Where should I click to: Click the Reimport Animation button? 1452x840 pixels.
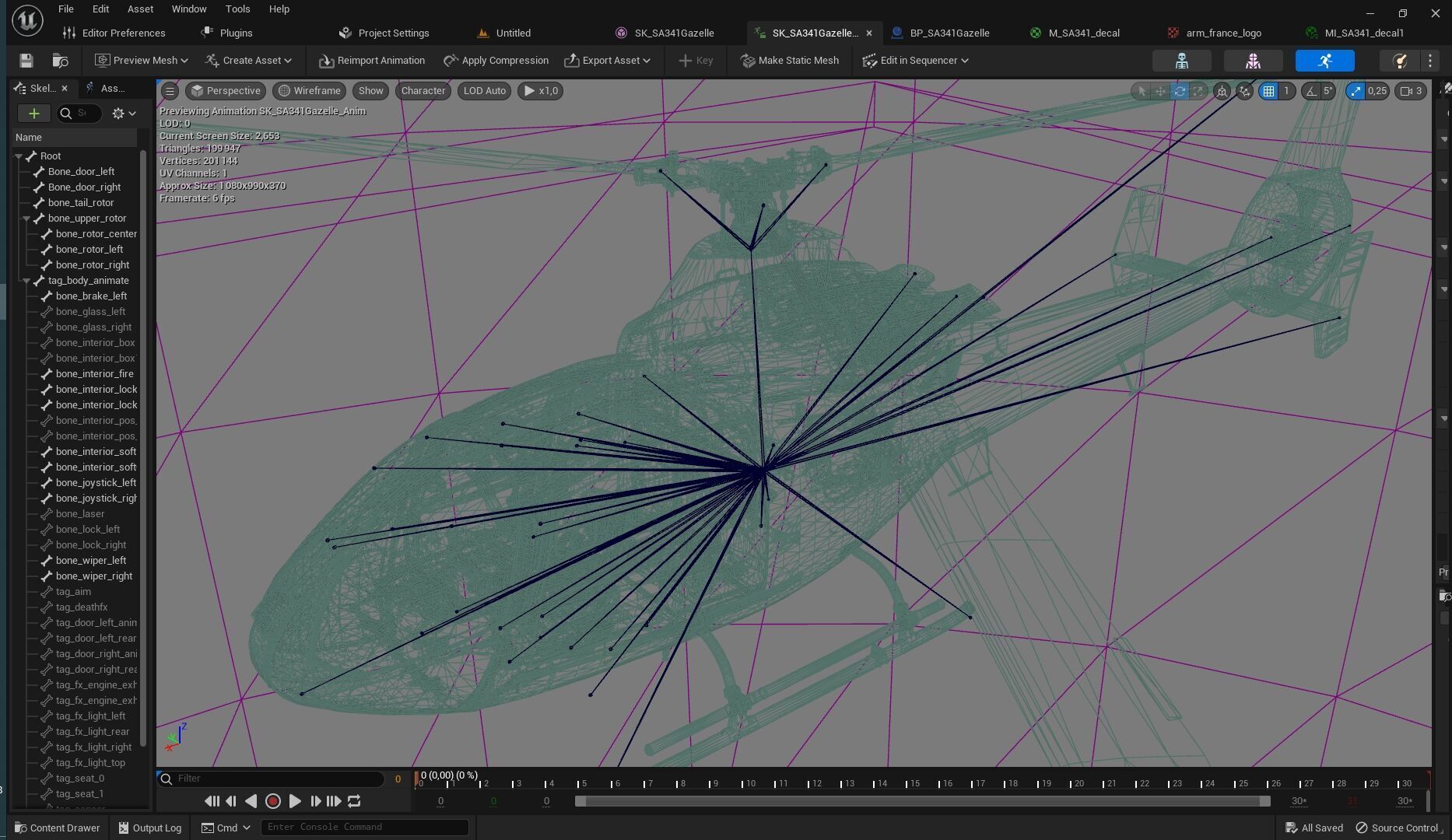372,61
